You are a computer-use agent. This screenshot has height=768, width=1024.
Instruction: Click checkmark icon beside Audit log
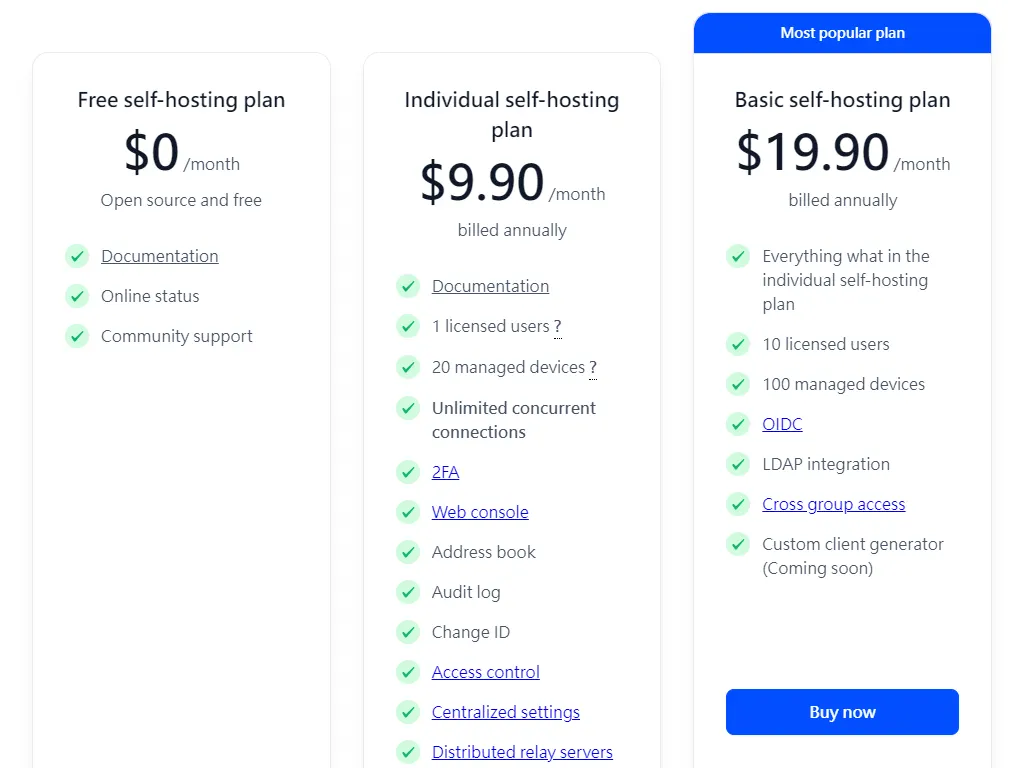click(408, 592)
